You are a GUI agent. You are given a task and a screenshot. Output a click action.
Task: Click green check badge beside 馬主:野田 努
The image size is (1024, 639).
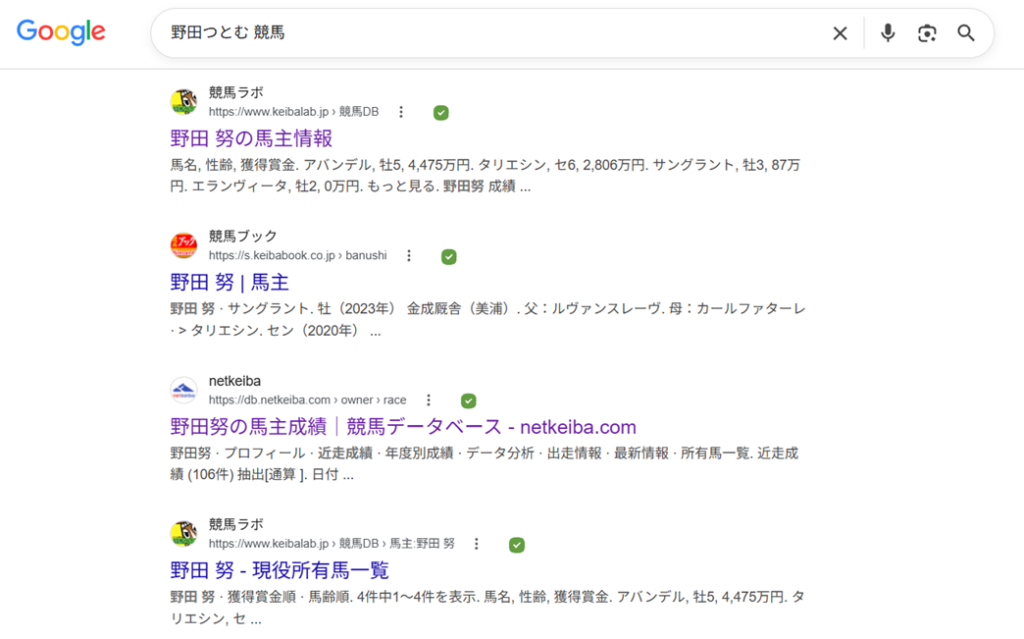coord(517,545)
